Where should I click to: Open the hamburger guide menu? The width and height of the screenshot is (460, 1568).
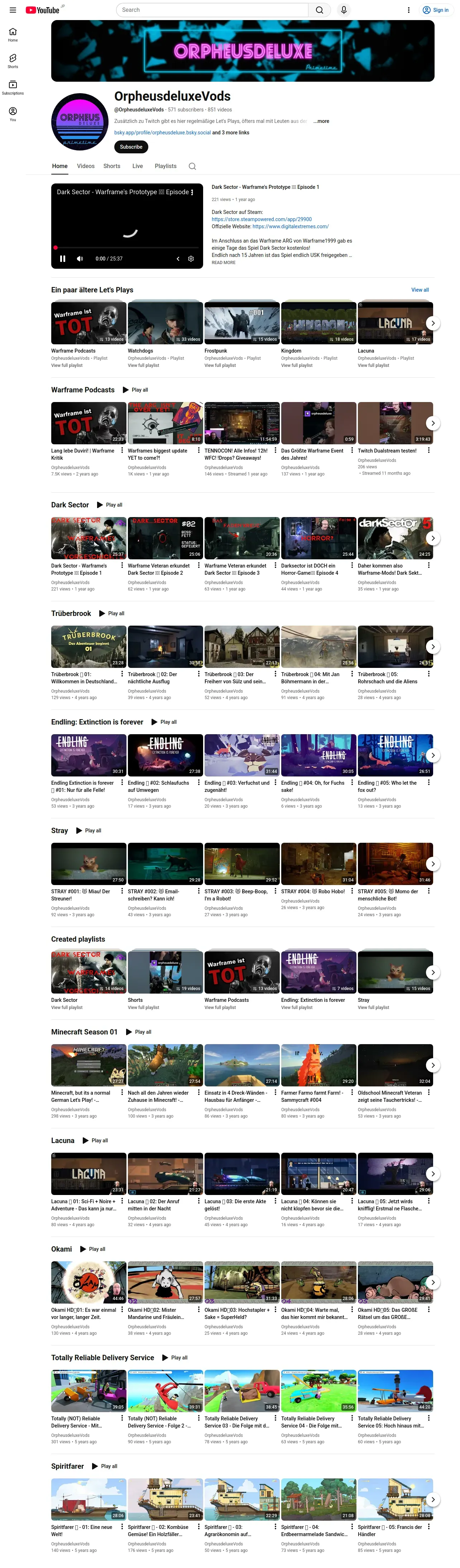tap(13, 10)
